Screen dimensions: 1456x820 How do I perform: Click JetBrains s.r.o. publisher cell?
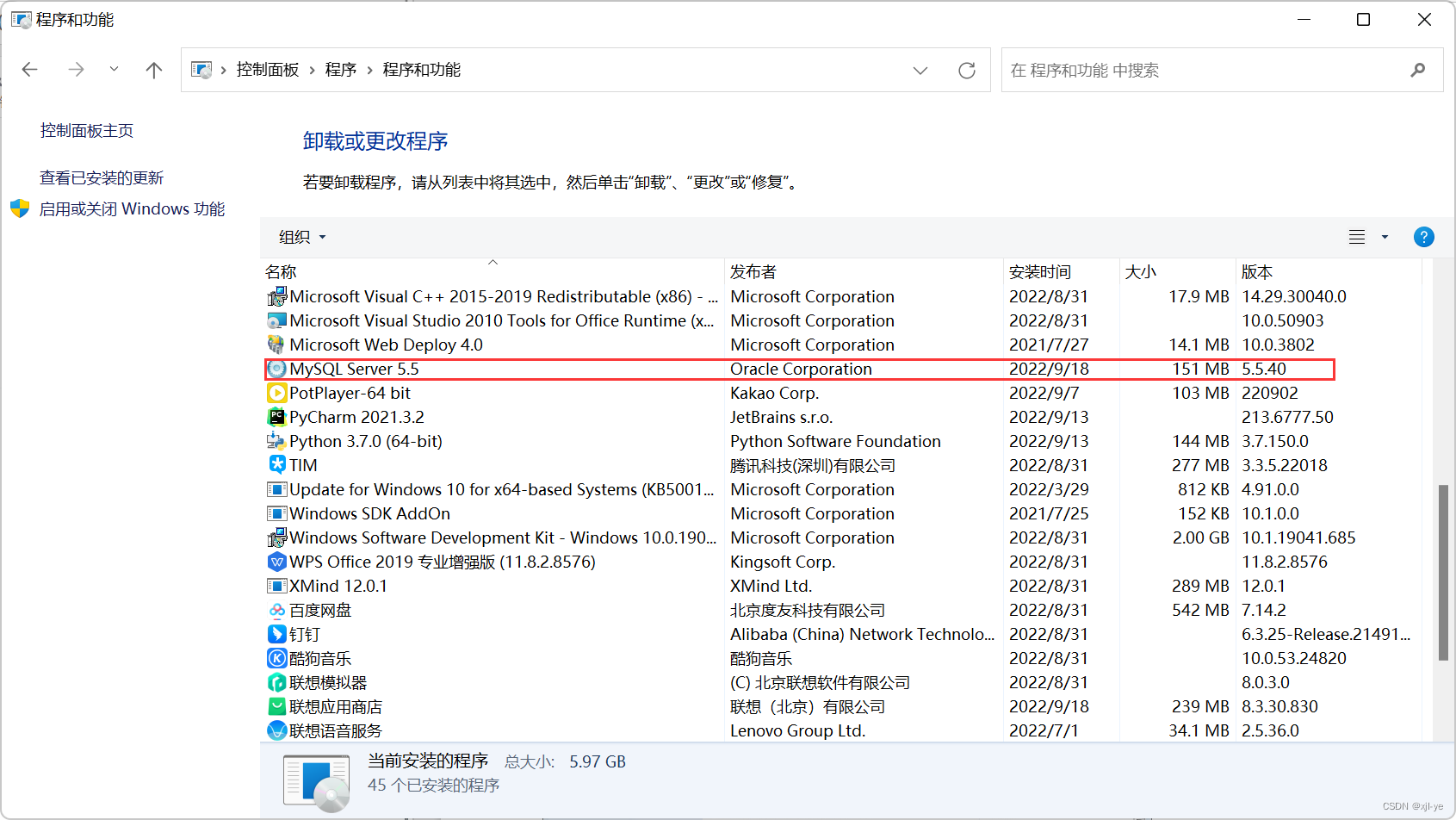[781, 417]
